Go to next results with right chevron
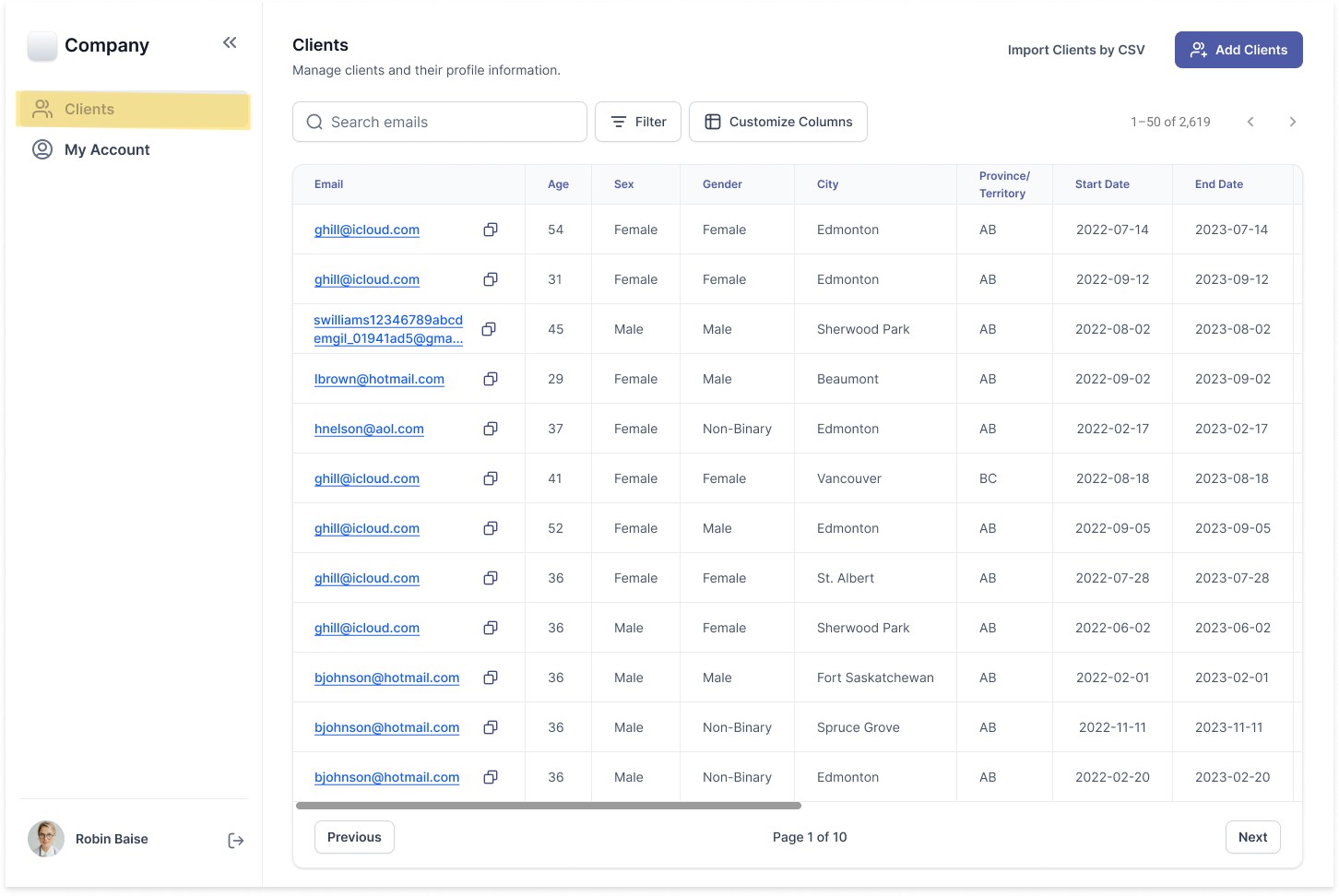Screen dimensions: 1339x896 tap(1292, 122)
